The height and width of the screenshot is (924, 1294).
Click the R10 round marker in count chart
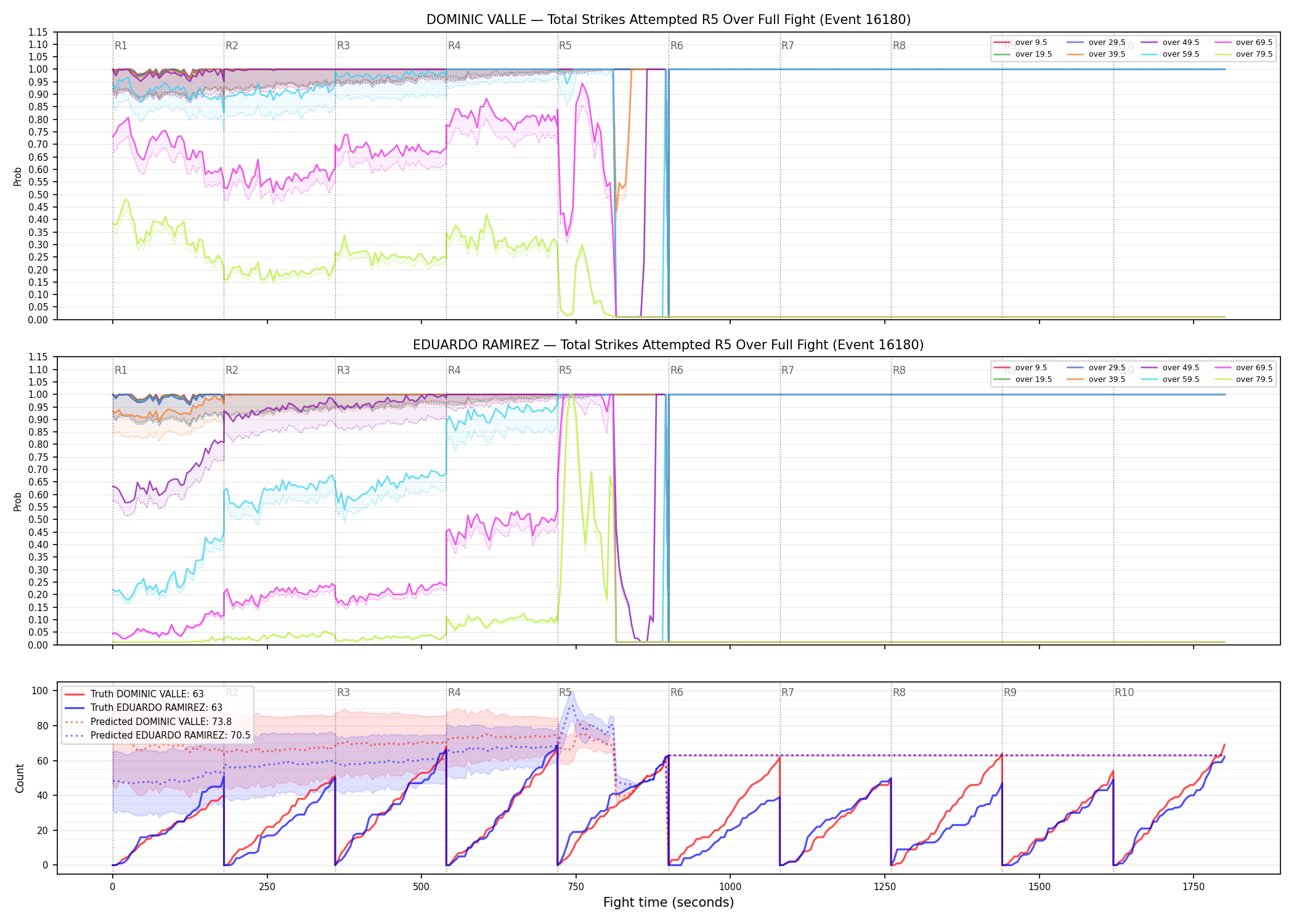tap(1124, 692)
